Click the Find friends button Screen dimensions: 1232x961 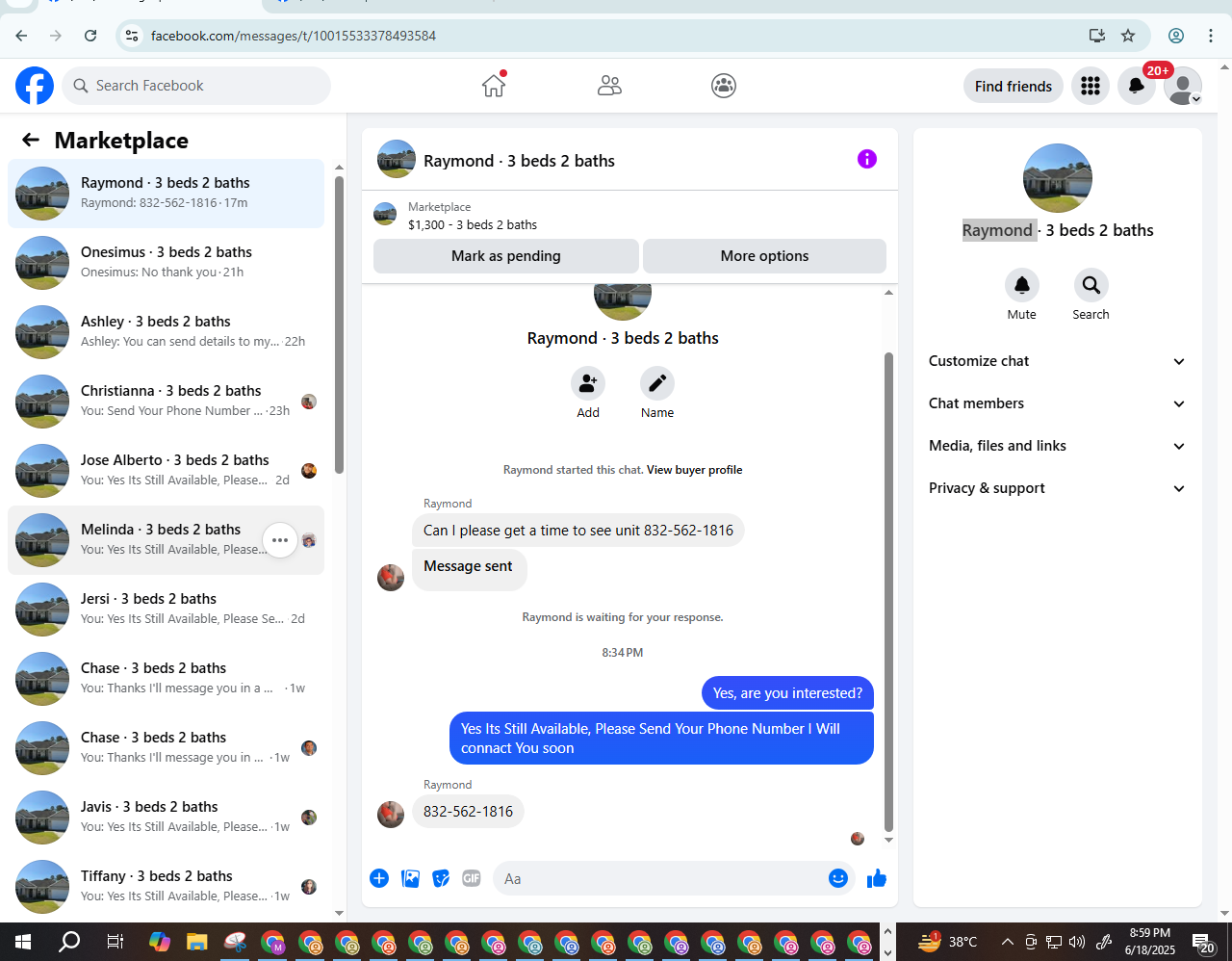(x=1014, y=86)
